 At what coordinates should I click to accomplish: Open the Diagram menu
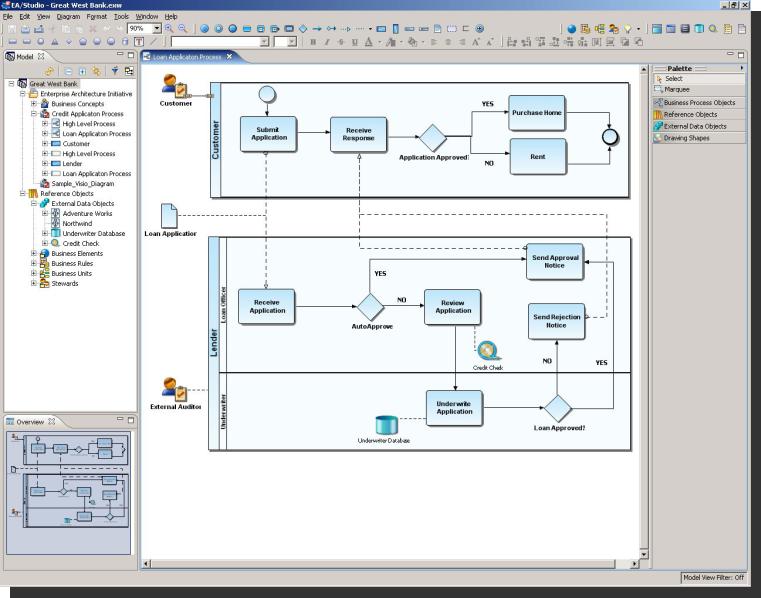(x=68, y=17)
